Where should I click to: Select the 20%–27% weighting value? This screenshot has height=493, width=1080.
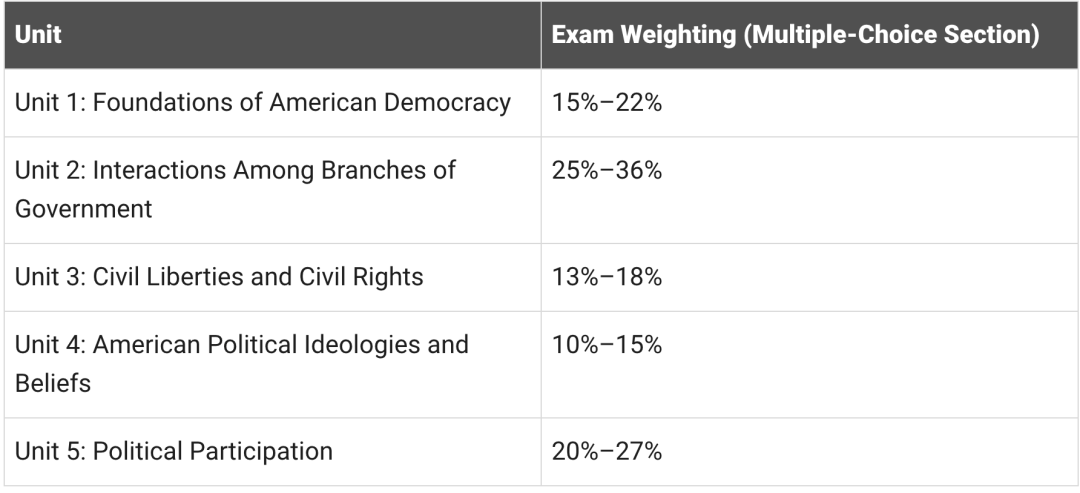pos(606,451)
